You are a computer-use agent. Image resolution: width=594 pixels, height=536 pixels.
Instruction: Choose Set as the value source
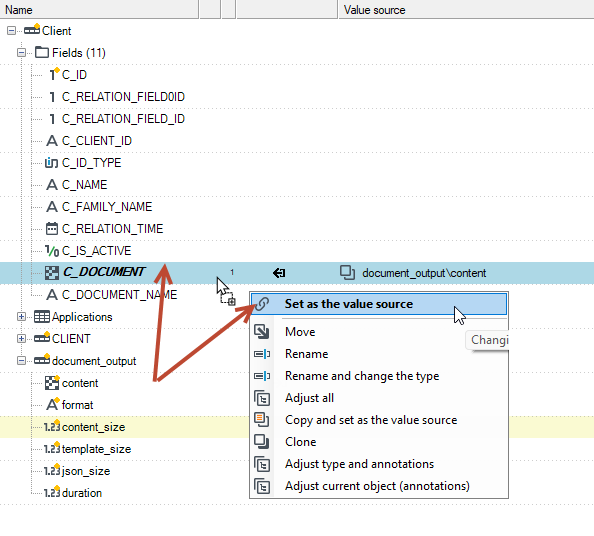click(378, 304)
